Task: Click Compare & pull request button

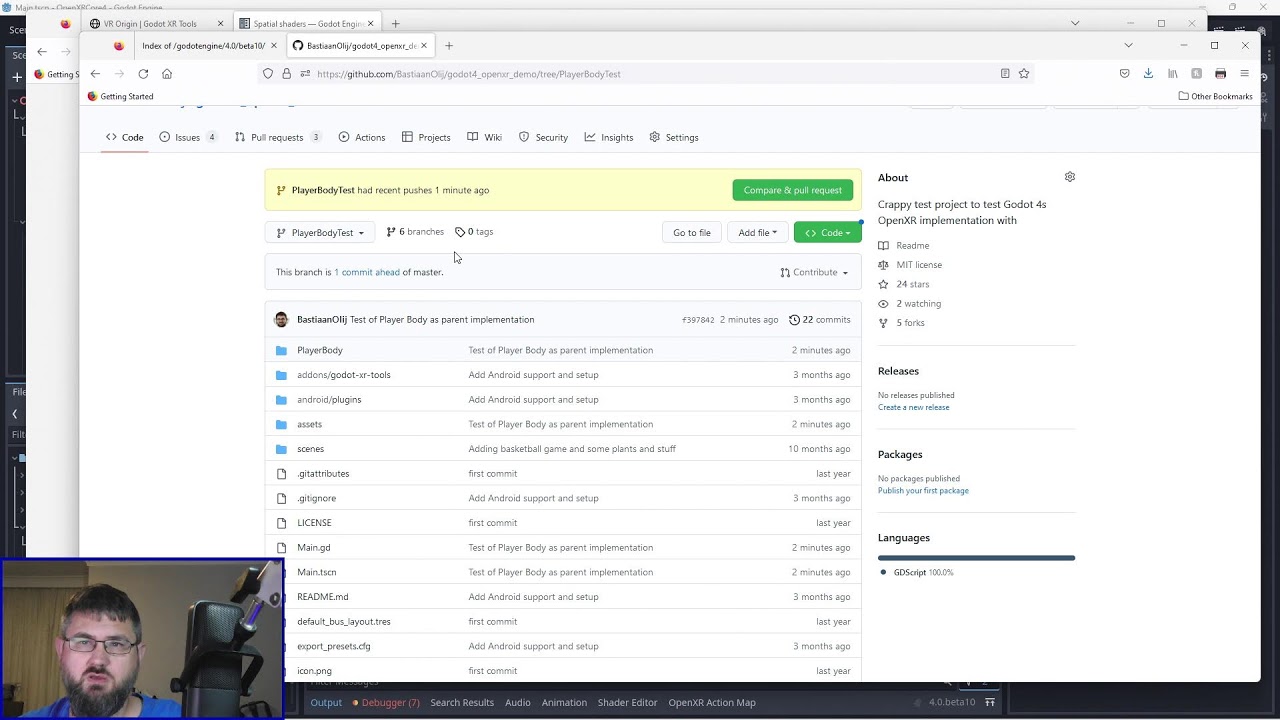Action: click(792, 190)
